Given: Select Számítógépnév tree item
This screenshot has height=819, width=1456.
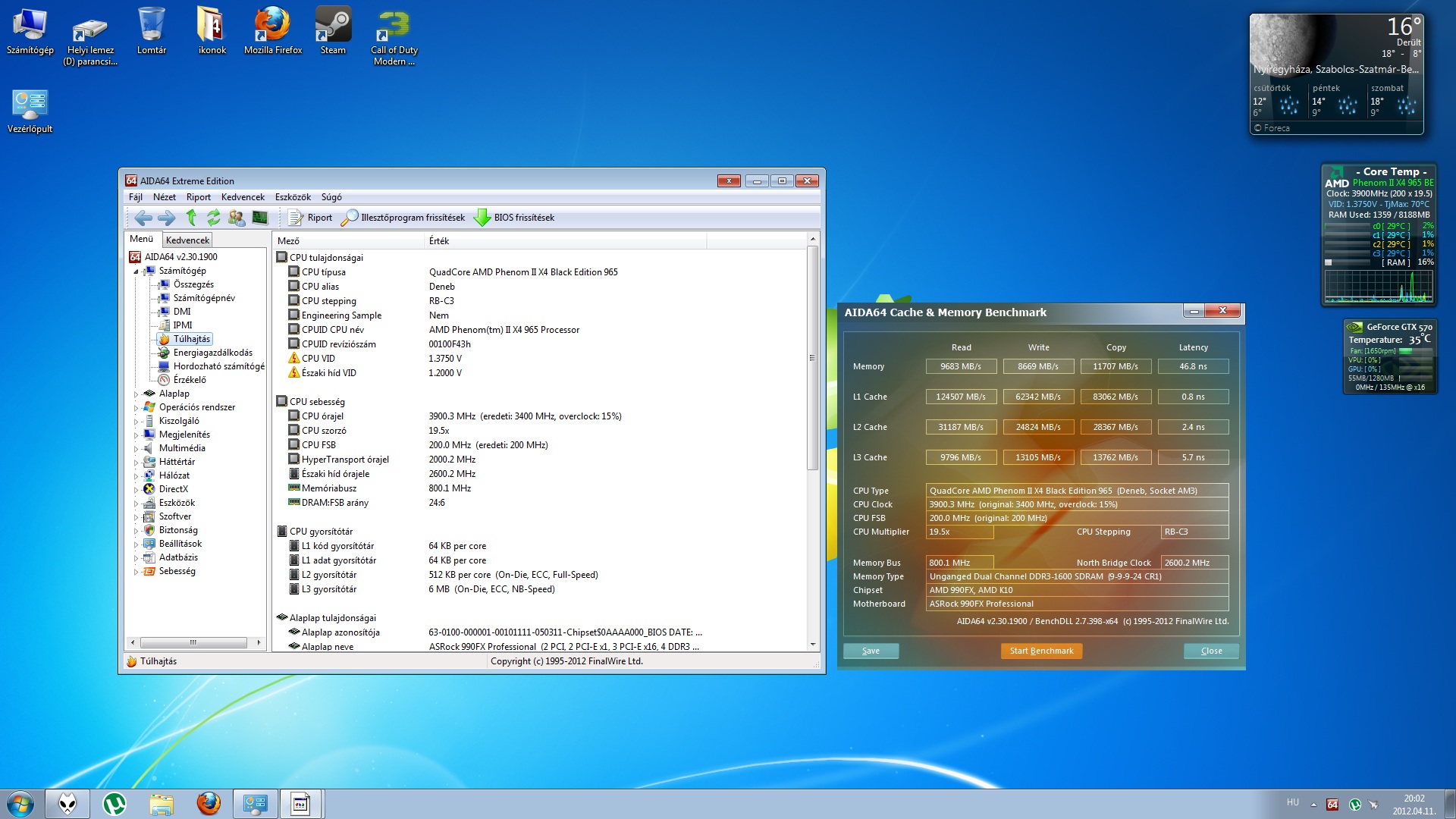Looking at the screenshot, I should (x=204, y=298).
